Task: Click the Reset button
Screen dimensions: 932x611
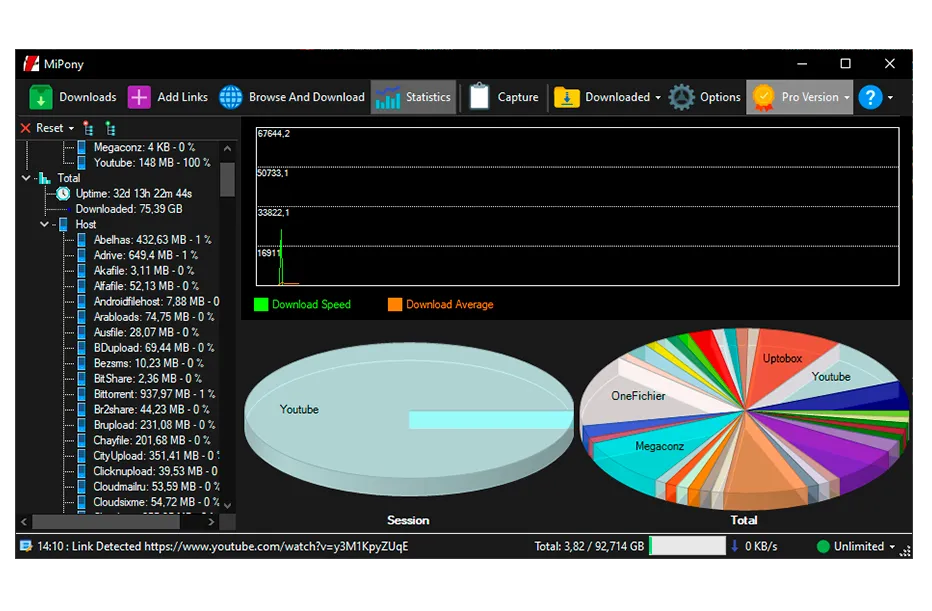Action: pyautogui.click(x=42, y=128)
